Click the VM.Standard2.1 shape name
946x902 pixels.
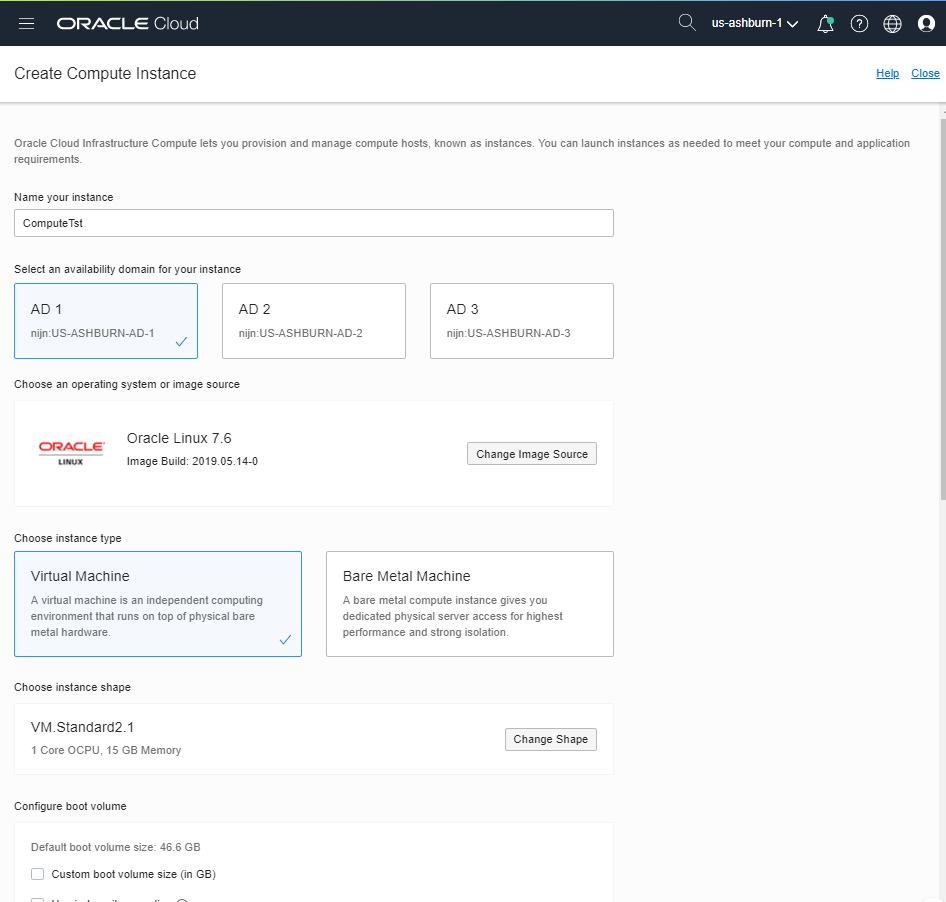[x=82, y=727]
